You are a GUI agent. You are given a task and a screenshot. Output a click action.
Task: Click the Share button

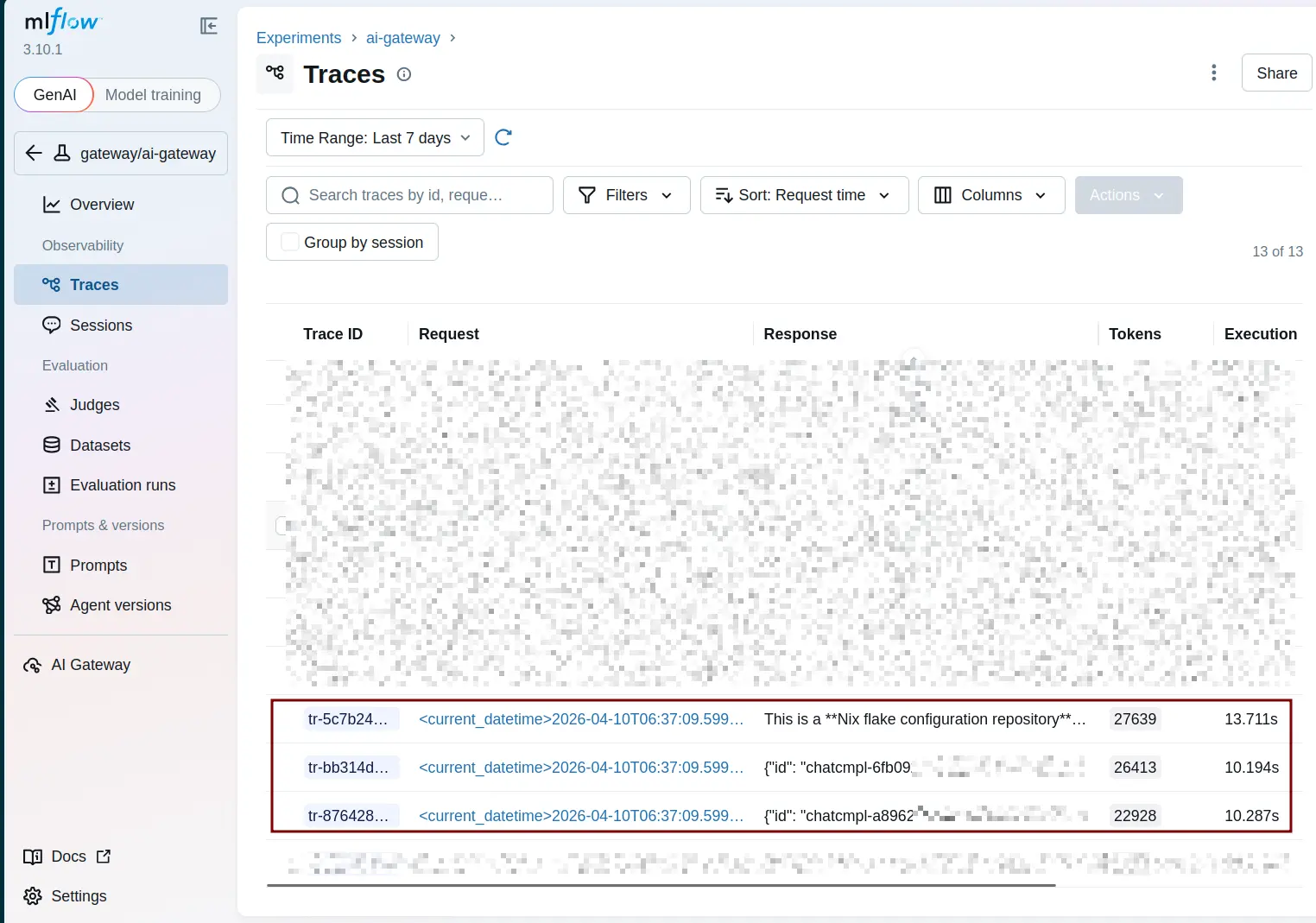pyautogui.click(x=1276, y=73)
